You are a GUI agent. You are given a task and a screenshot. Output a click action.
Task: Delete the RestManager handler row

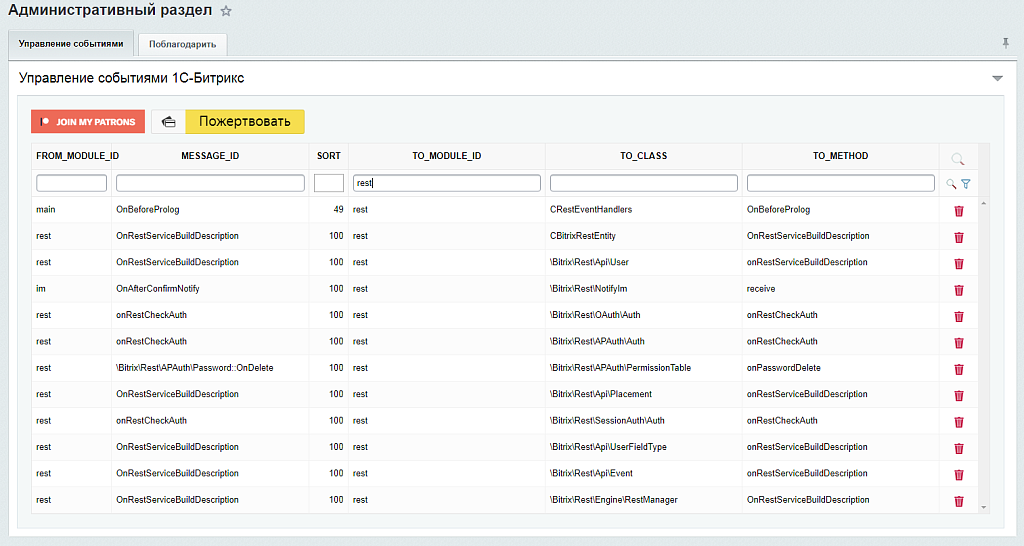[958, 501]
